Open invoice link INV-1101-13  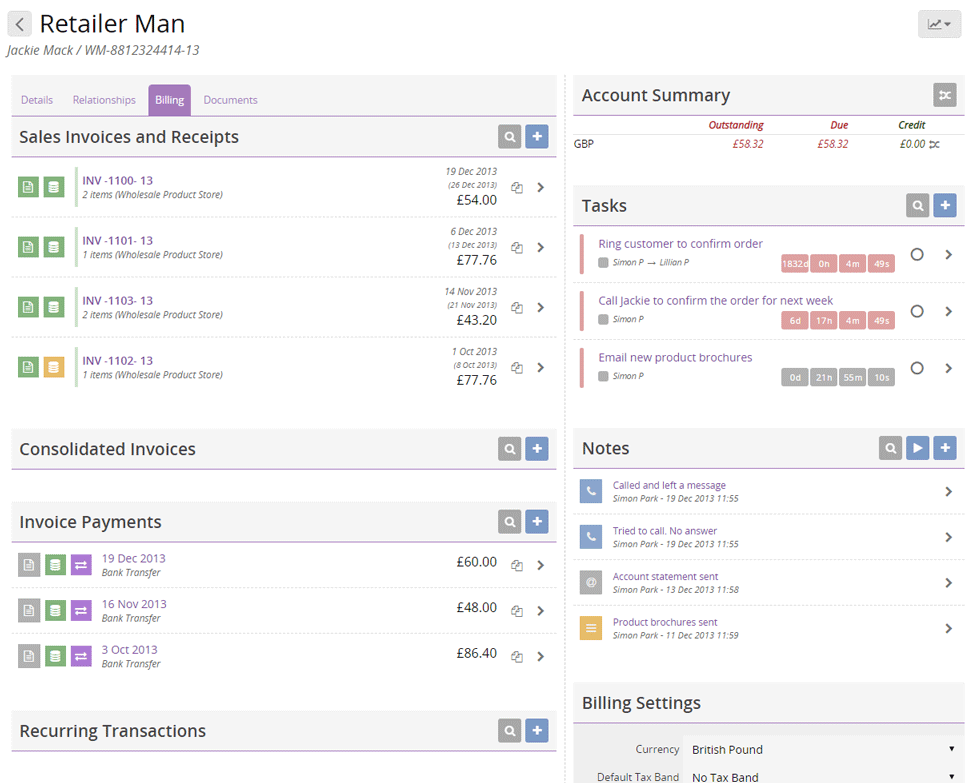118,241
